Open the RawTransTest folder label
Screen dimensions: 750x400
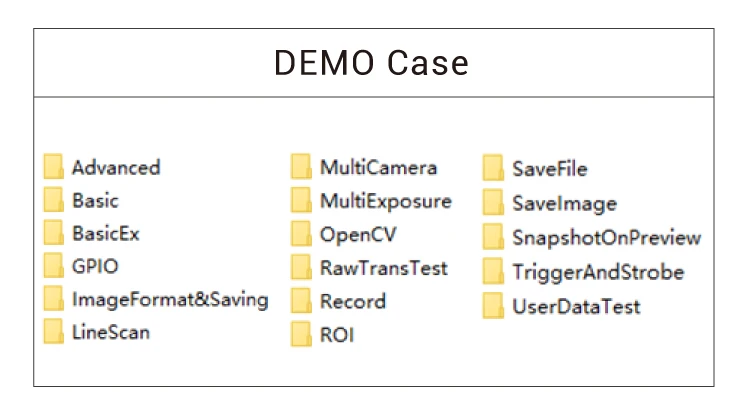tap(383, 267)
